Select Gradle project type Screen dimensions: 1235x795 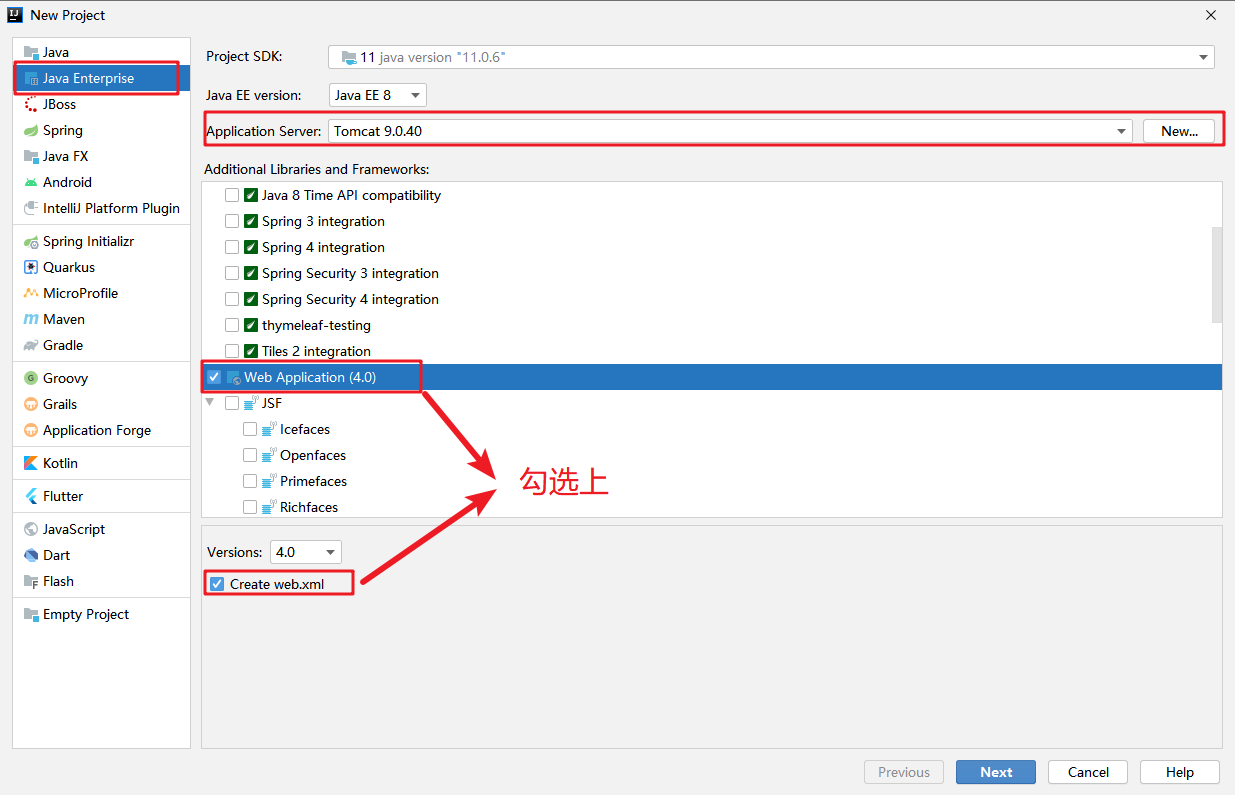coord(101,345)
